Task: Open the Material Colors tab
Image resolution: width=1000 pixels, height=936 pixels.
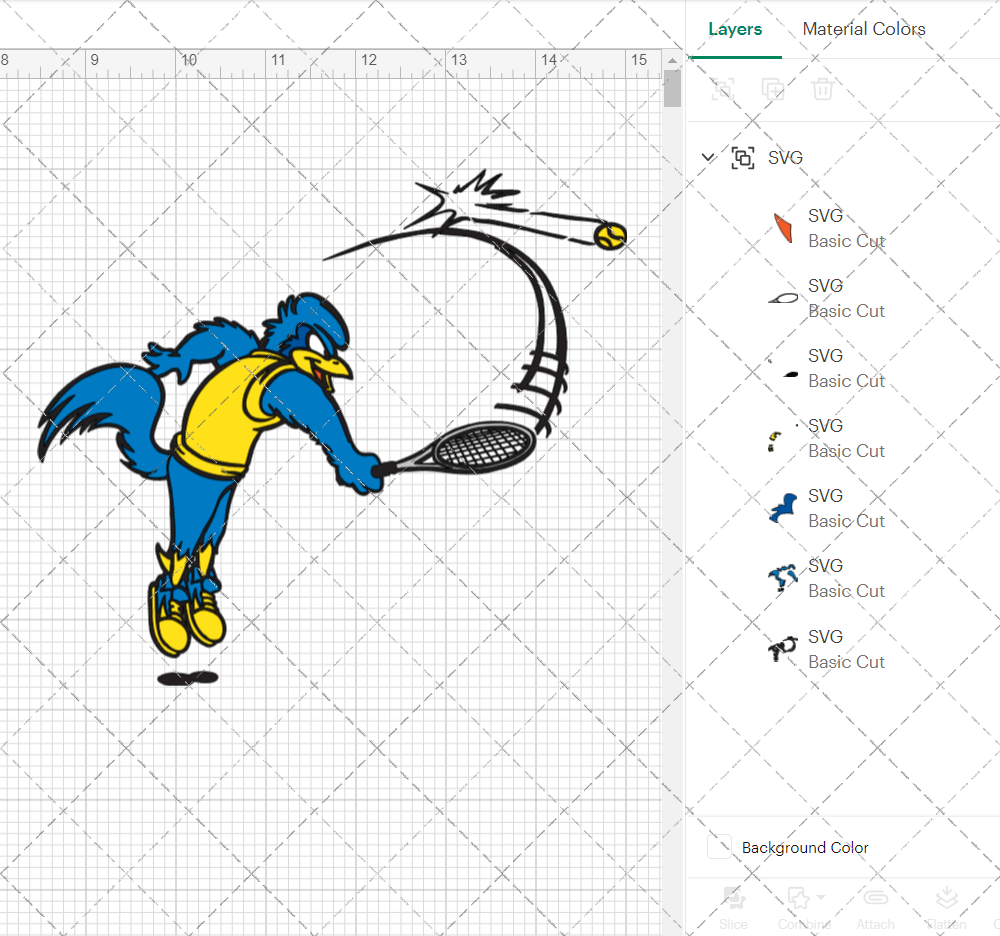Action: point(864,29)
